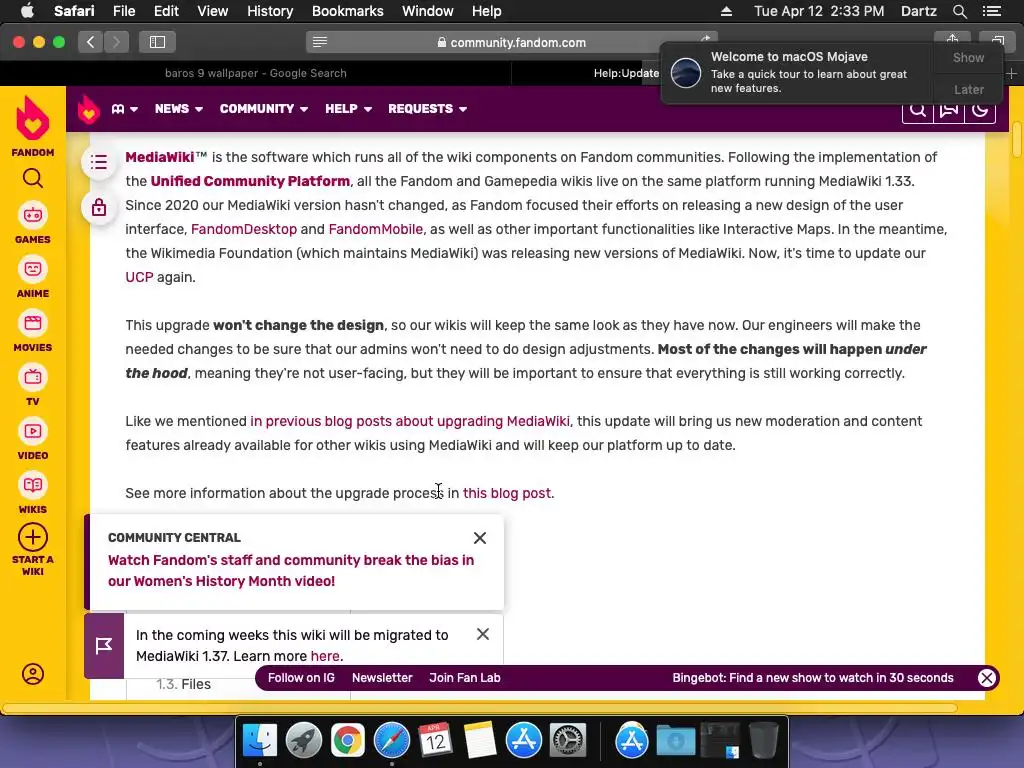1024x768 pixels.
Task: Click Later on macOS Mojave notification
Action: pyautogui.click(x=968, y=89)
